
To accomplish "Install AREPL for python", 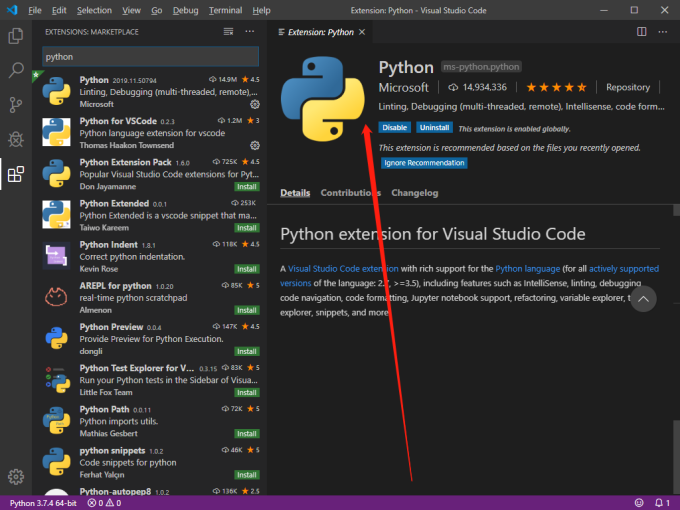I will (x=247, y=311).
